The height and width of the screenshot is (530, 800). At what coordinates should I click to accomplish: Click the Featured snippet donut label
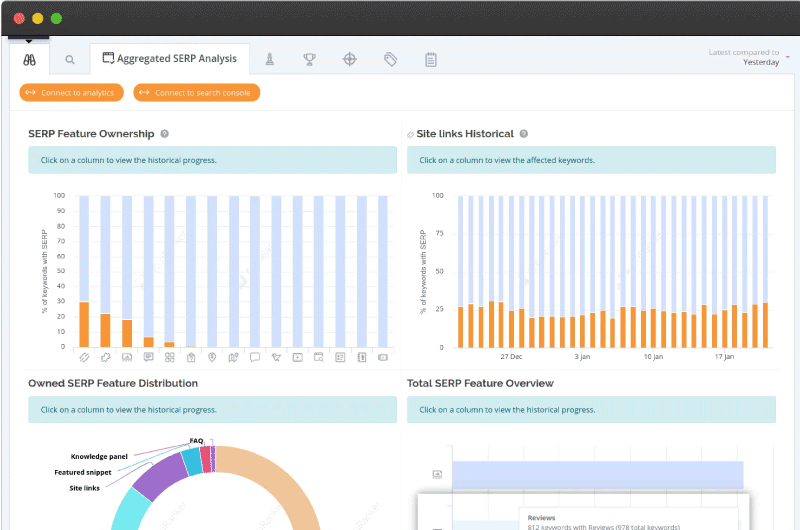83,472
